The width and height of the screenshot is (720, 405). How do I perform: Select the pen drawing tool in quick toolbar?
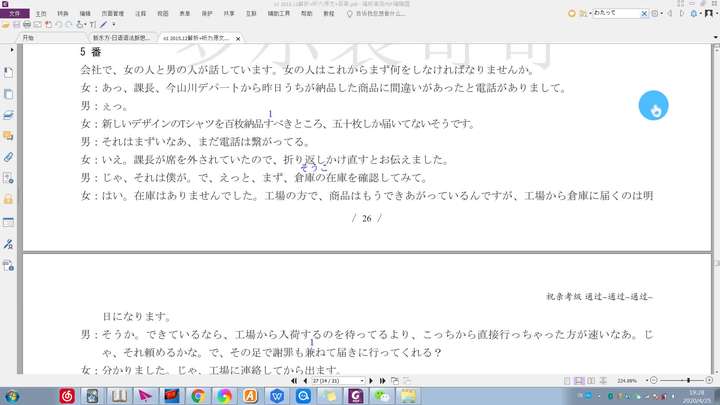pyautogui.click(x=104, y=24)
